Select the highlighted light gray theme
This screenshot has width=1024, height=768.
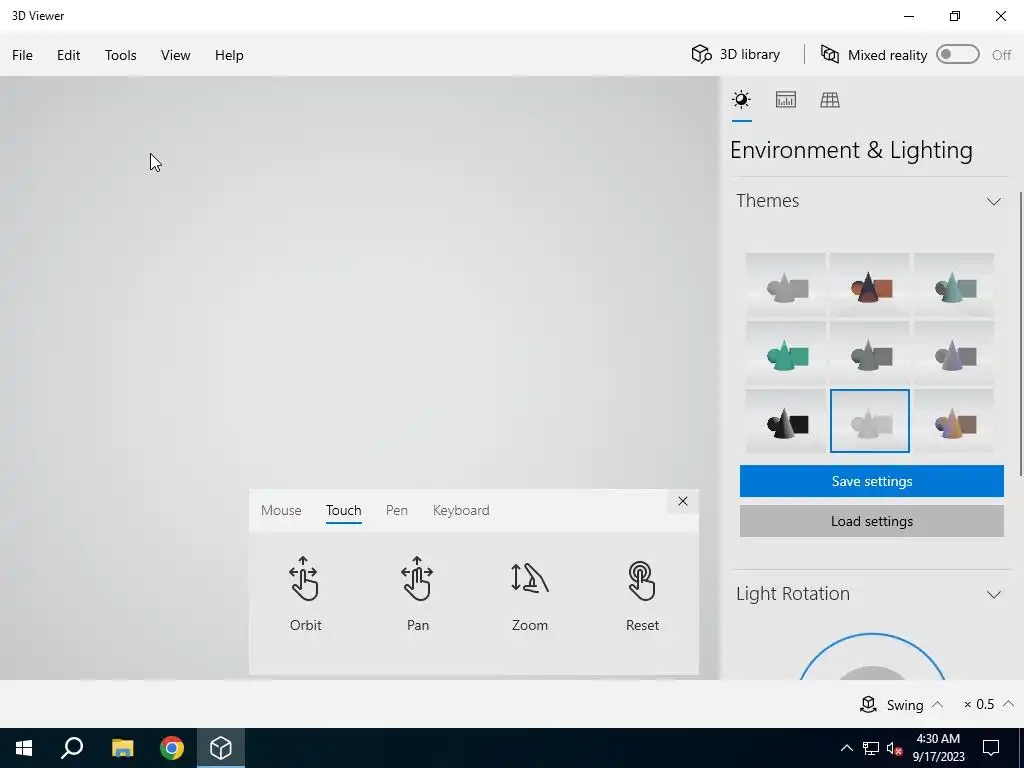click(x=870, y=421)
